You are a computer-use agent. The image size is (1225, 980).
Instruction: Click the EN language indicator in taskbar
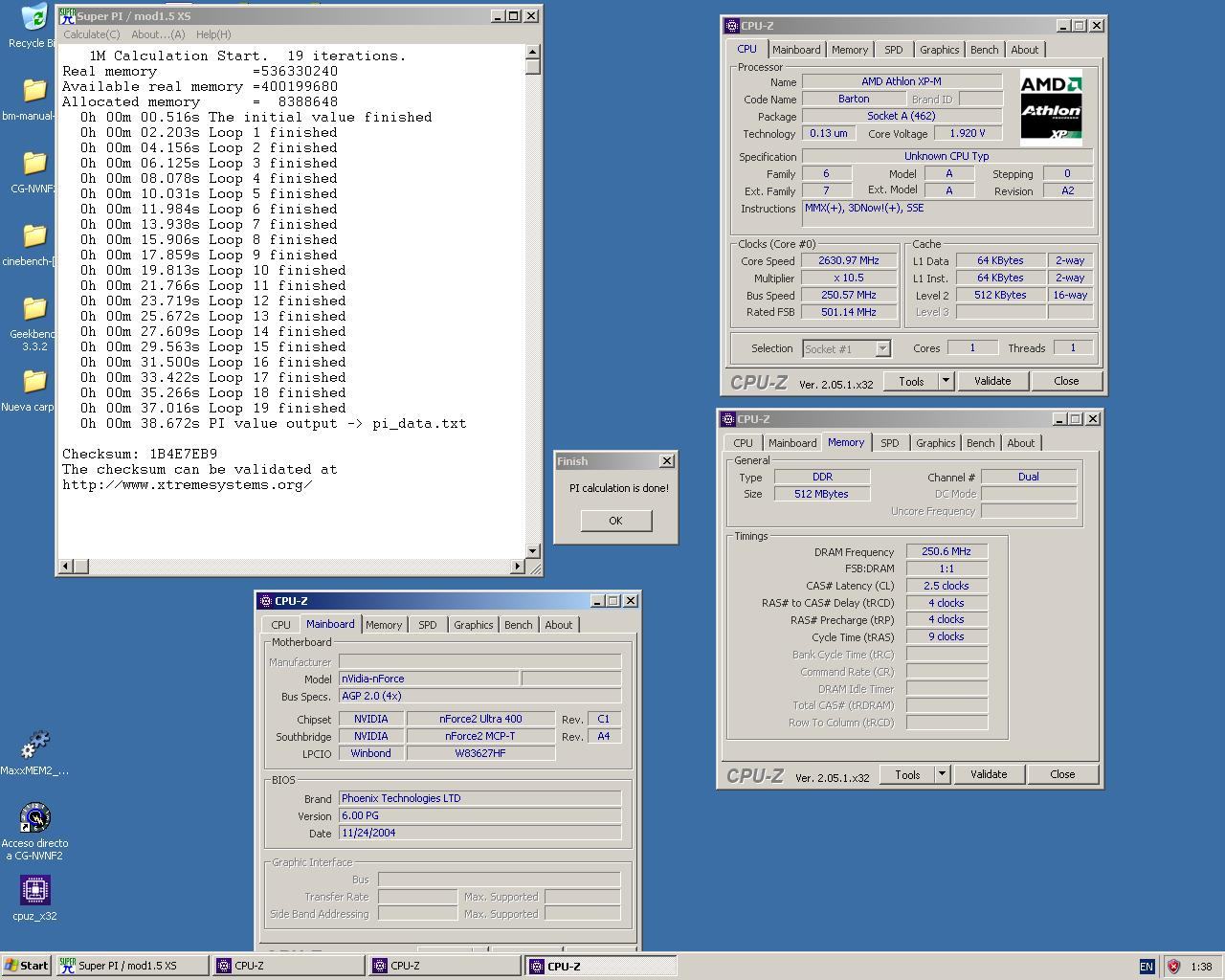[1147, 966]
